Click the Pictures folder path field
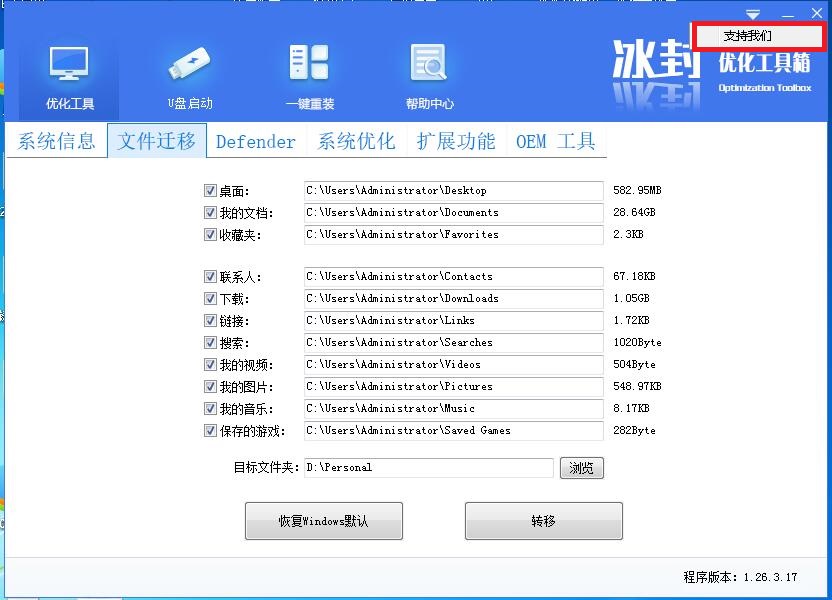Viewport: 832px width, 600px height. pos(454,387)
